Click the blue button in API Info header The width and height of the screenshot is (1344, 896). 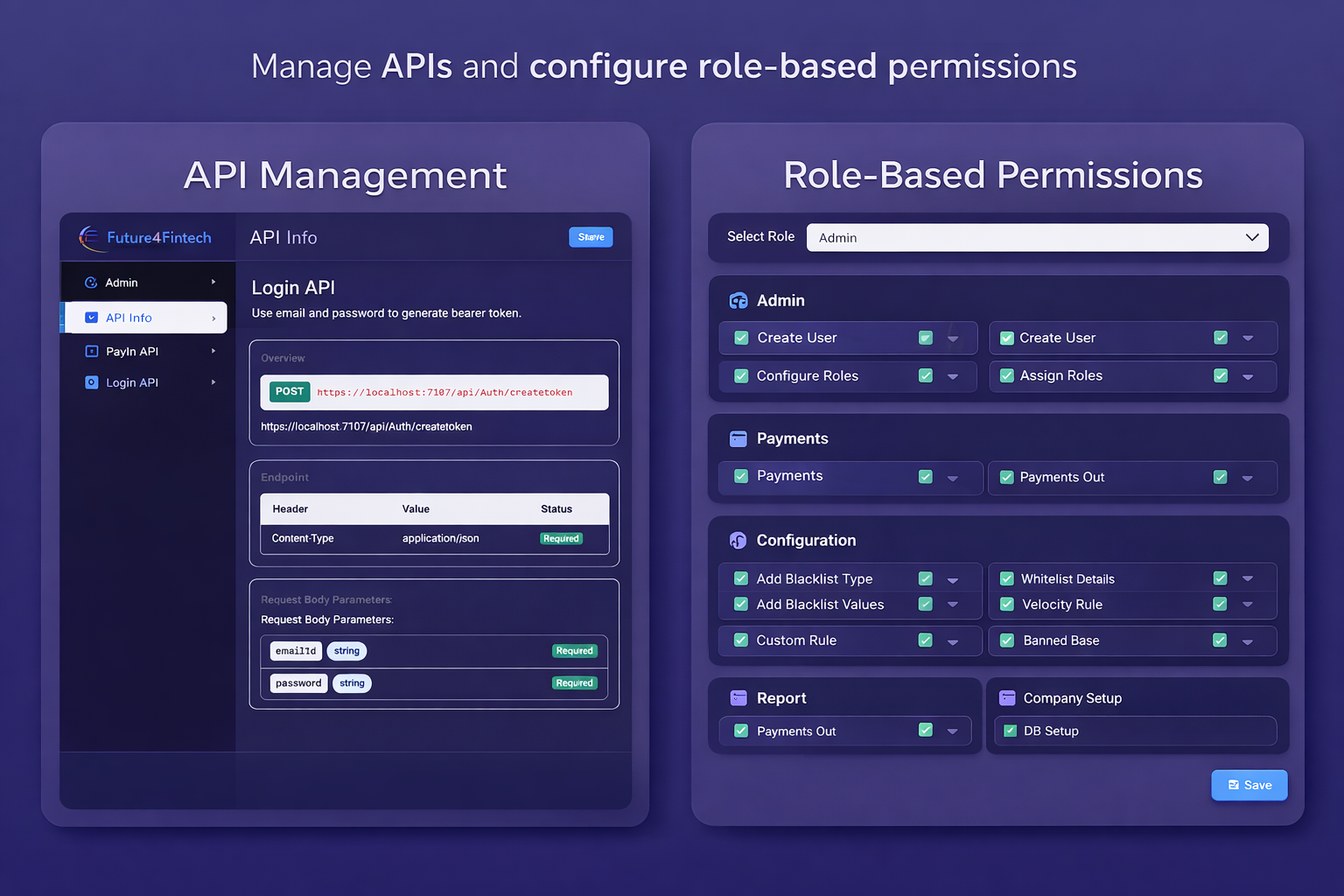(x=591, y=237)
